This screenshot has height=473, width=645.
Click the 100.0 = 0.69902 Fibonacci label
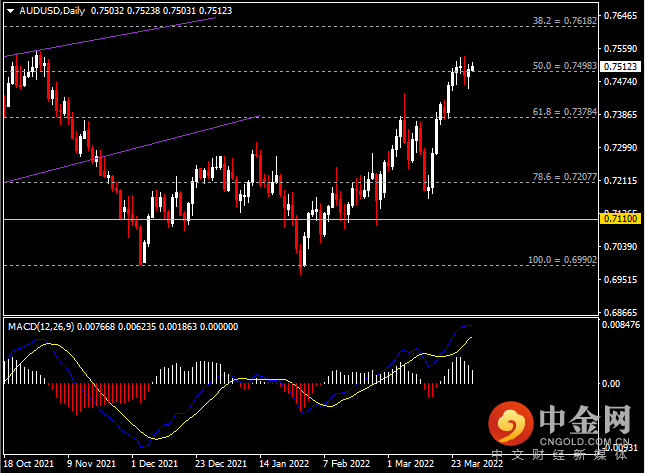(562, 260)
